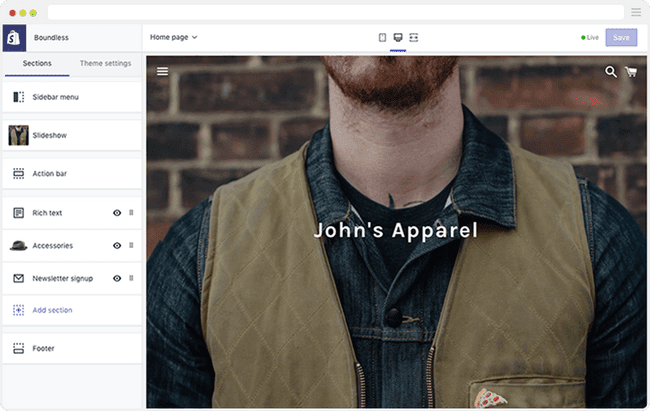
Task: Click the Sidebar menu section icon
Action: [19, 97]
